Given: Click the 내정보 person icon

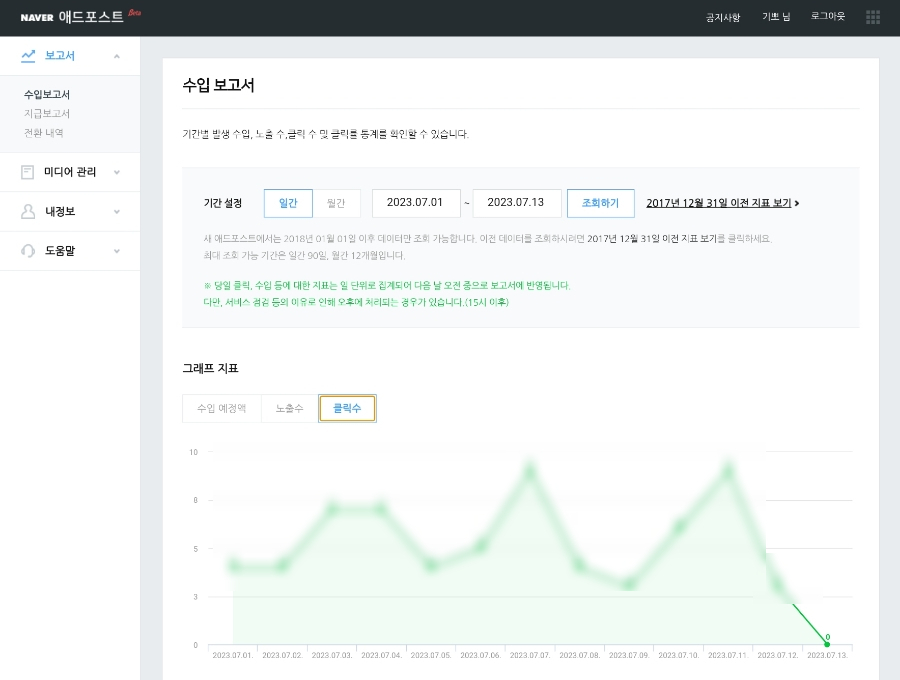Looking at the screenshot, I should (x=28, y=212).
